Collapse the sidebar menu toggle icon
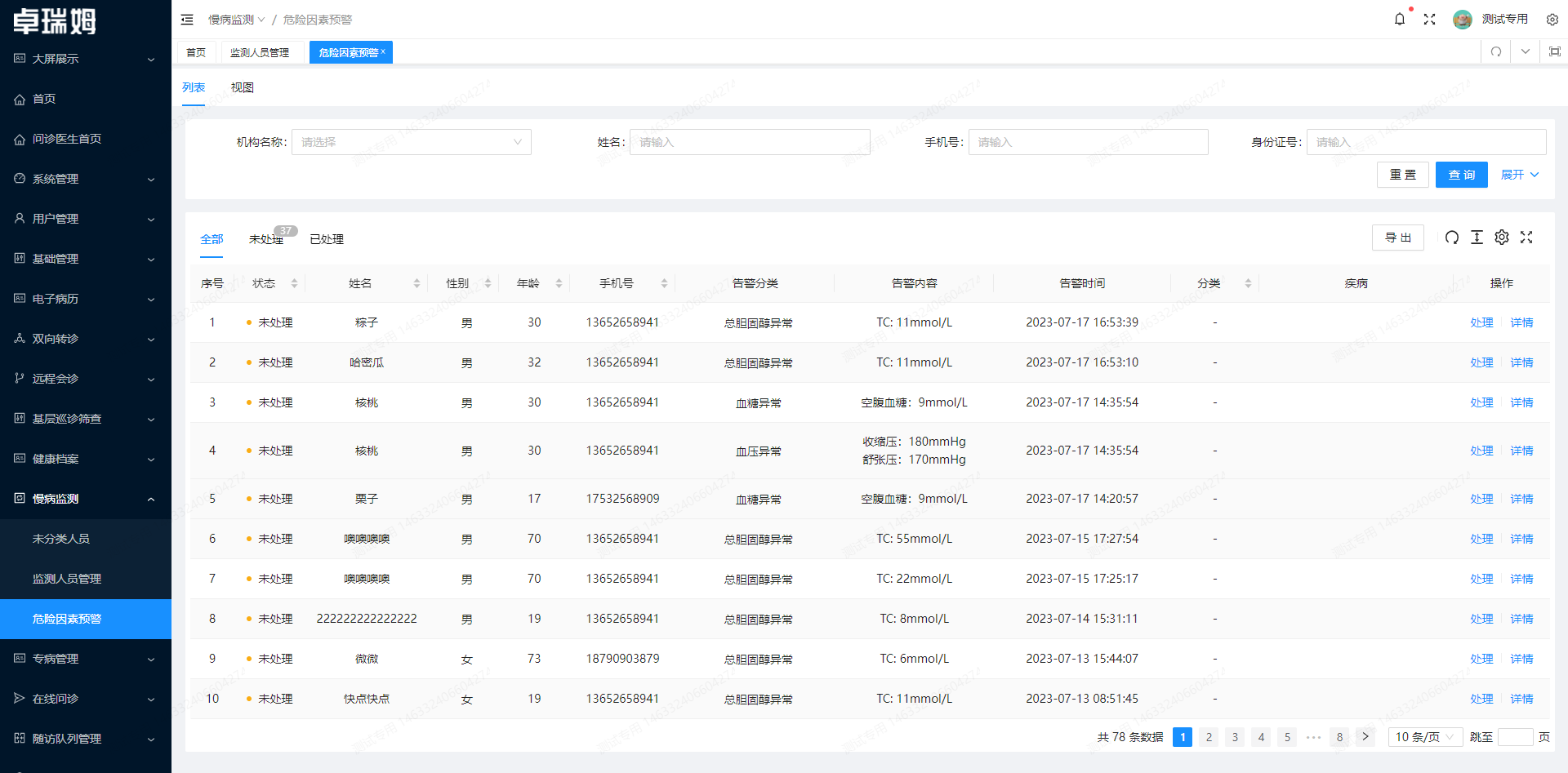This screenshot has height=773, width=1568. [187, 20]
